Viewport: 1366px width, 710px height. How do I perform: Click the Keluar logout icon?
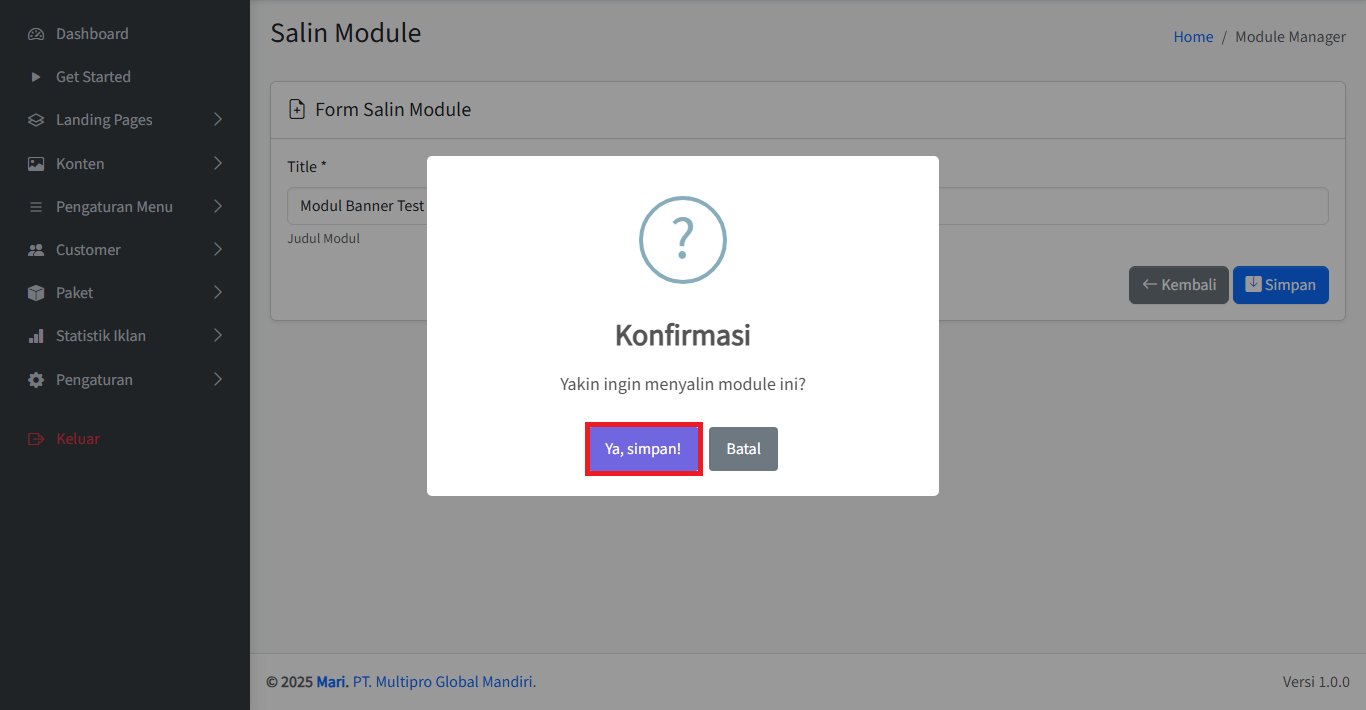point(36,439)
